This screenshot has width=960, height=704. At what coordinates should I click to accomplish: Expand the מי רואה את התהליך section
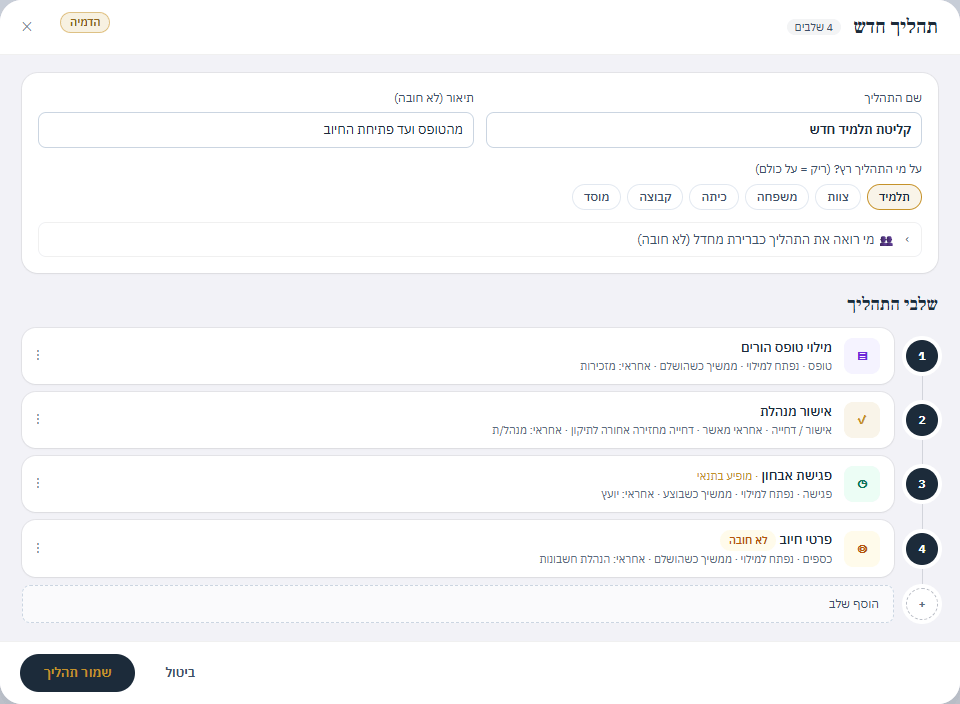(480, 239)
